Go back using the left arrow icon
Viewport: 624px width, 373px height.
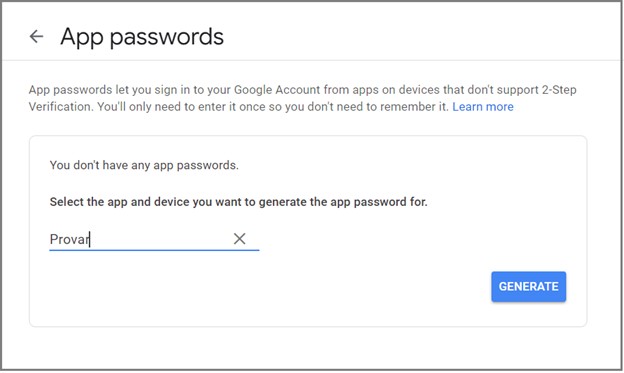click(36, 36)
